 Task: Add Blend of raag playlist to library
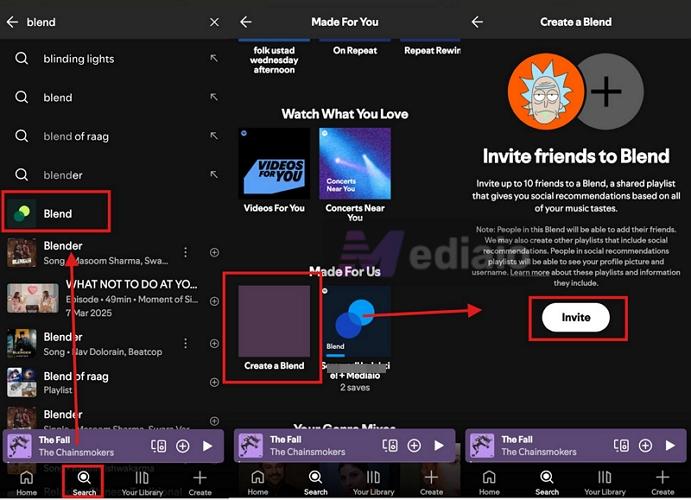point(214,382)
